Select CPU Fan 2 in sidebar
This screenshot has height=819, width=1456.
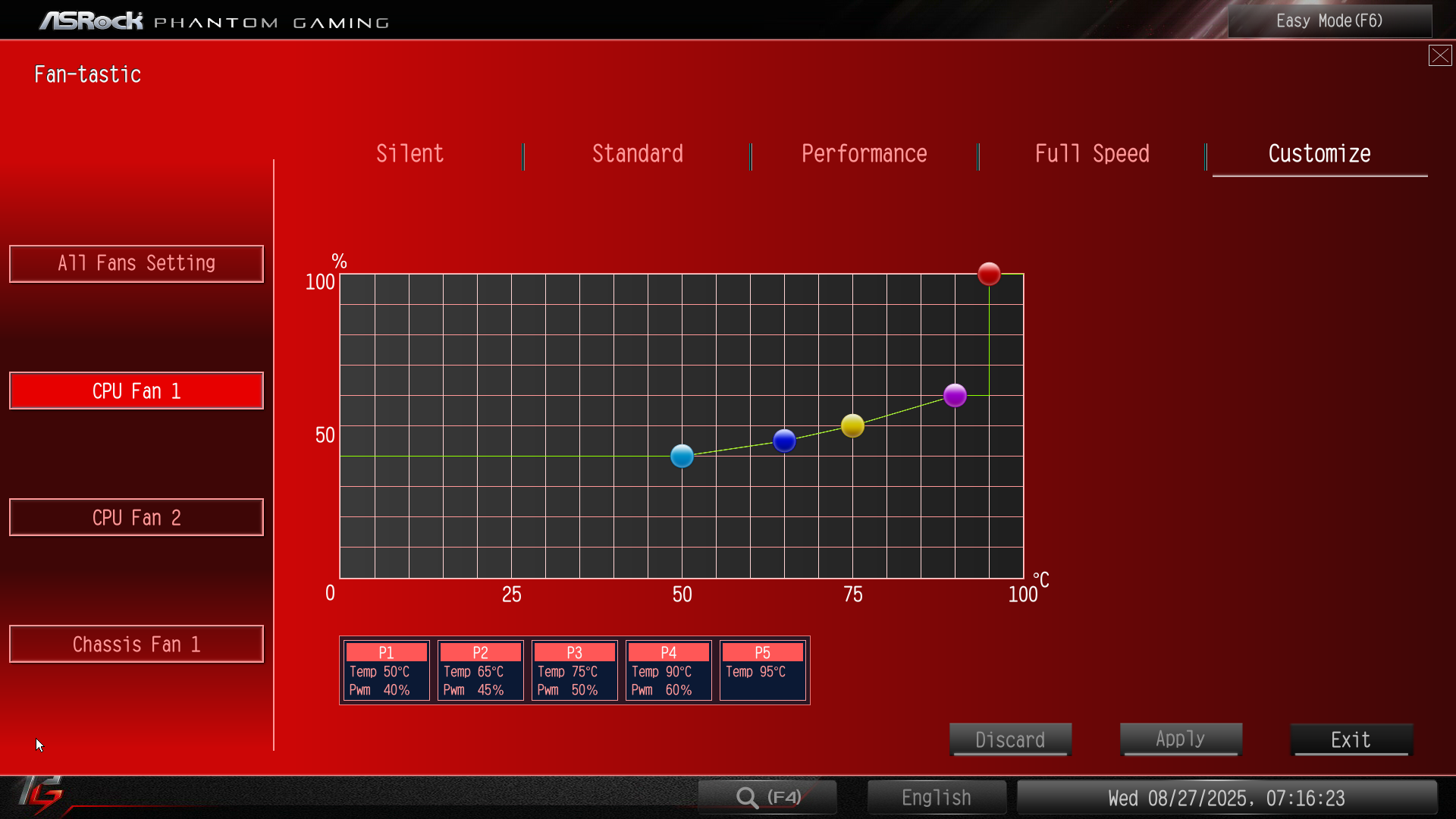click(x=136, y=517)
